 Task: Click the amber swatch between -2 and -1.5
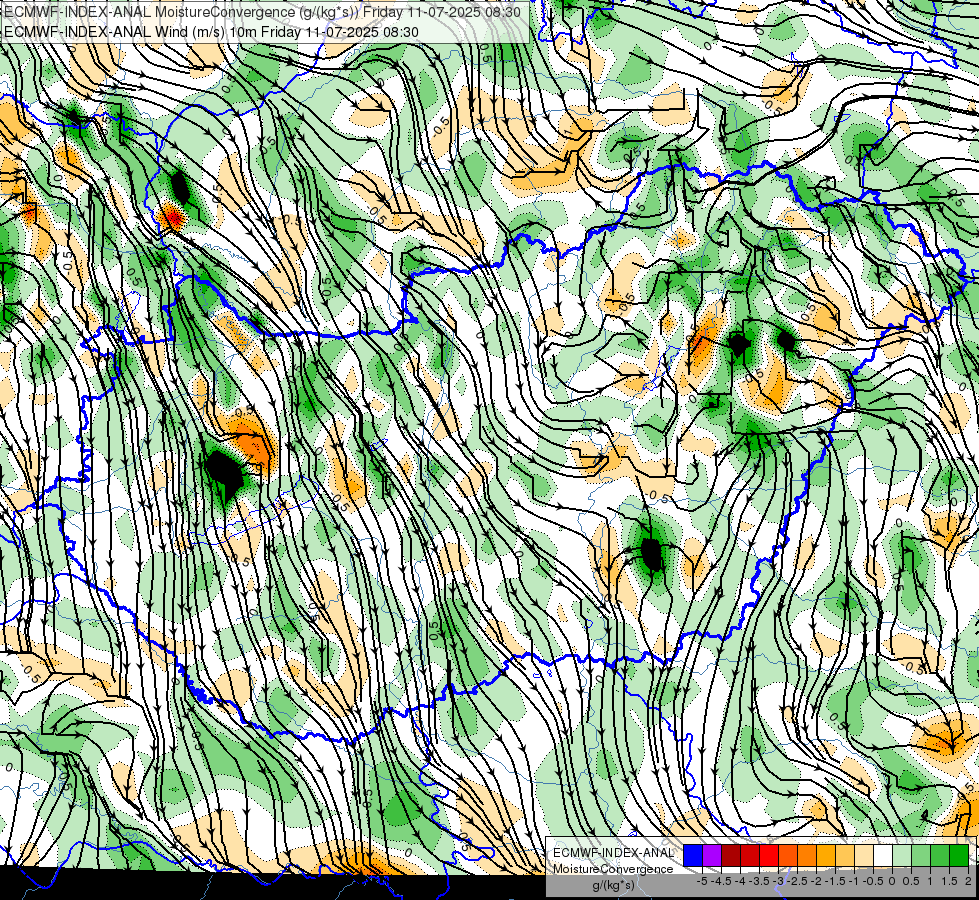(826, 855)
